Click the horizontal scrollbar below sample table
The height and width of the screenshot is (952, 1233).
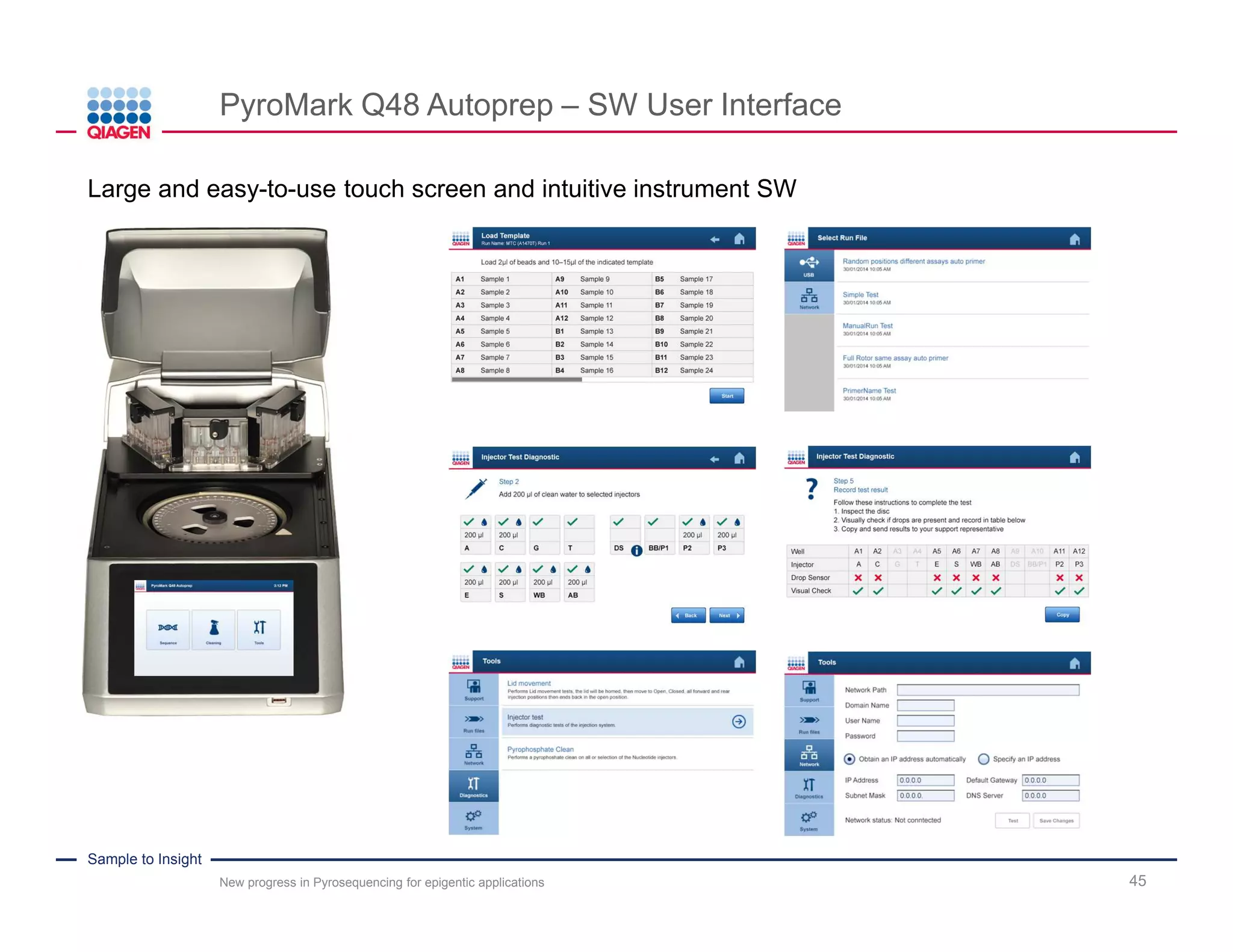pyautogui.click(x=517, y=380)
